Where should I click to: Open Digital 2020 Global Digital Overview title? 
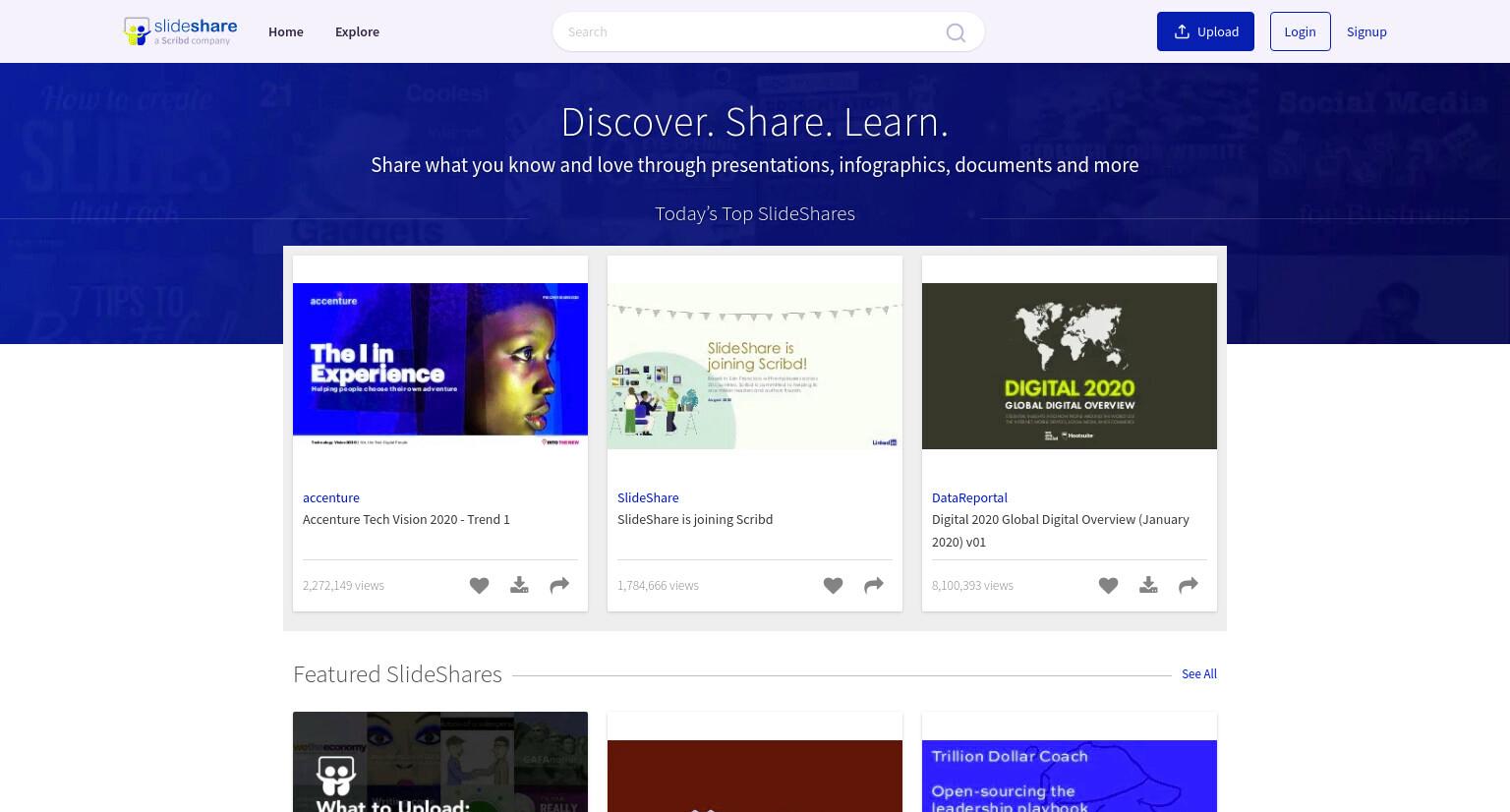1061,530
